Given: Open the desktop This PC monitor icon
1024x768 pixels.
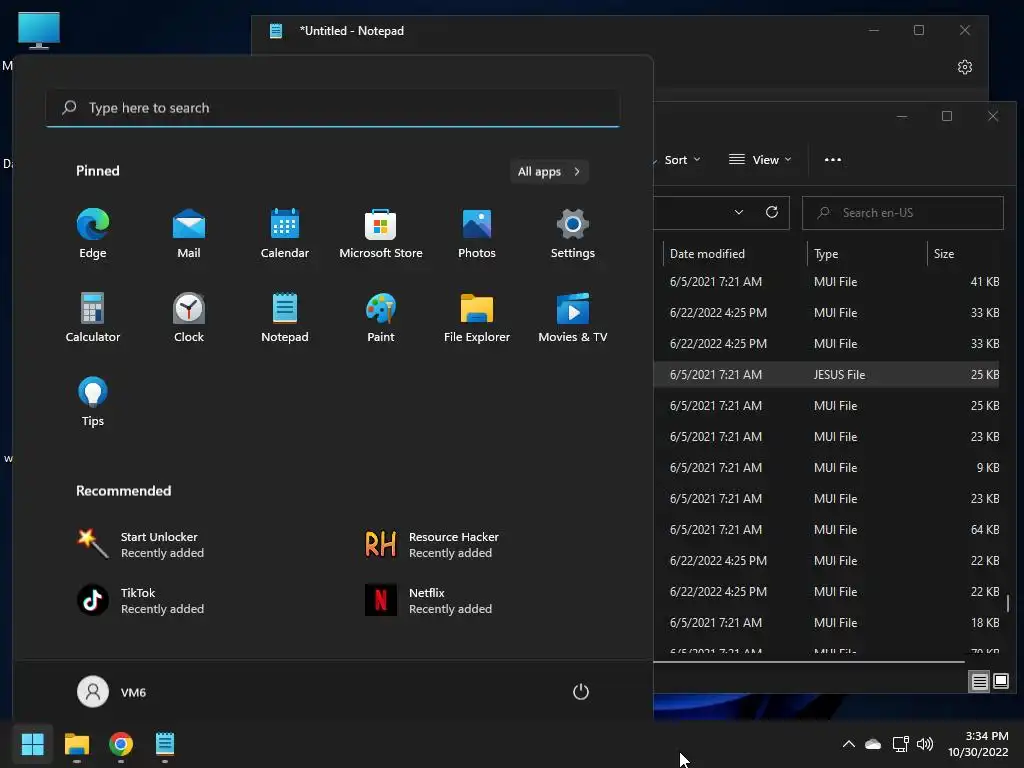Looking at the screenshot, I should (x=39, y=30).
